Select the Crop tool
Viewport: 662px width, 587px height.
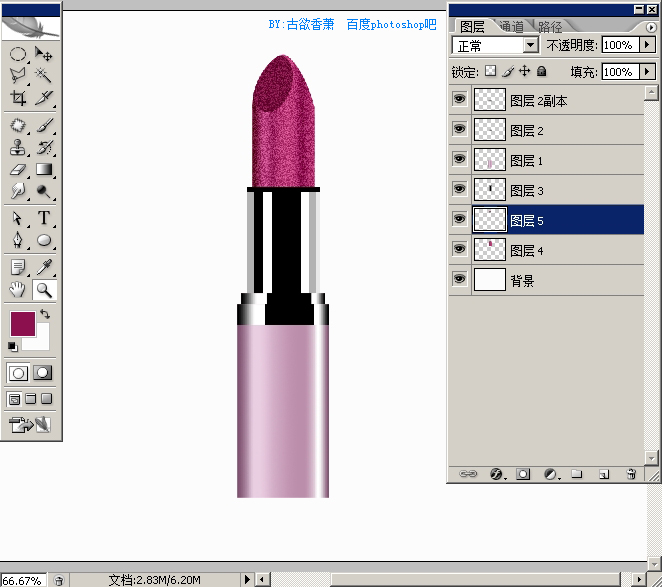17,98
